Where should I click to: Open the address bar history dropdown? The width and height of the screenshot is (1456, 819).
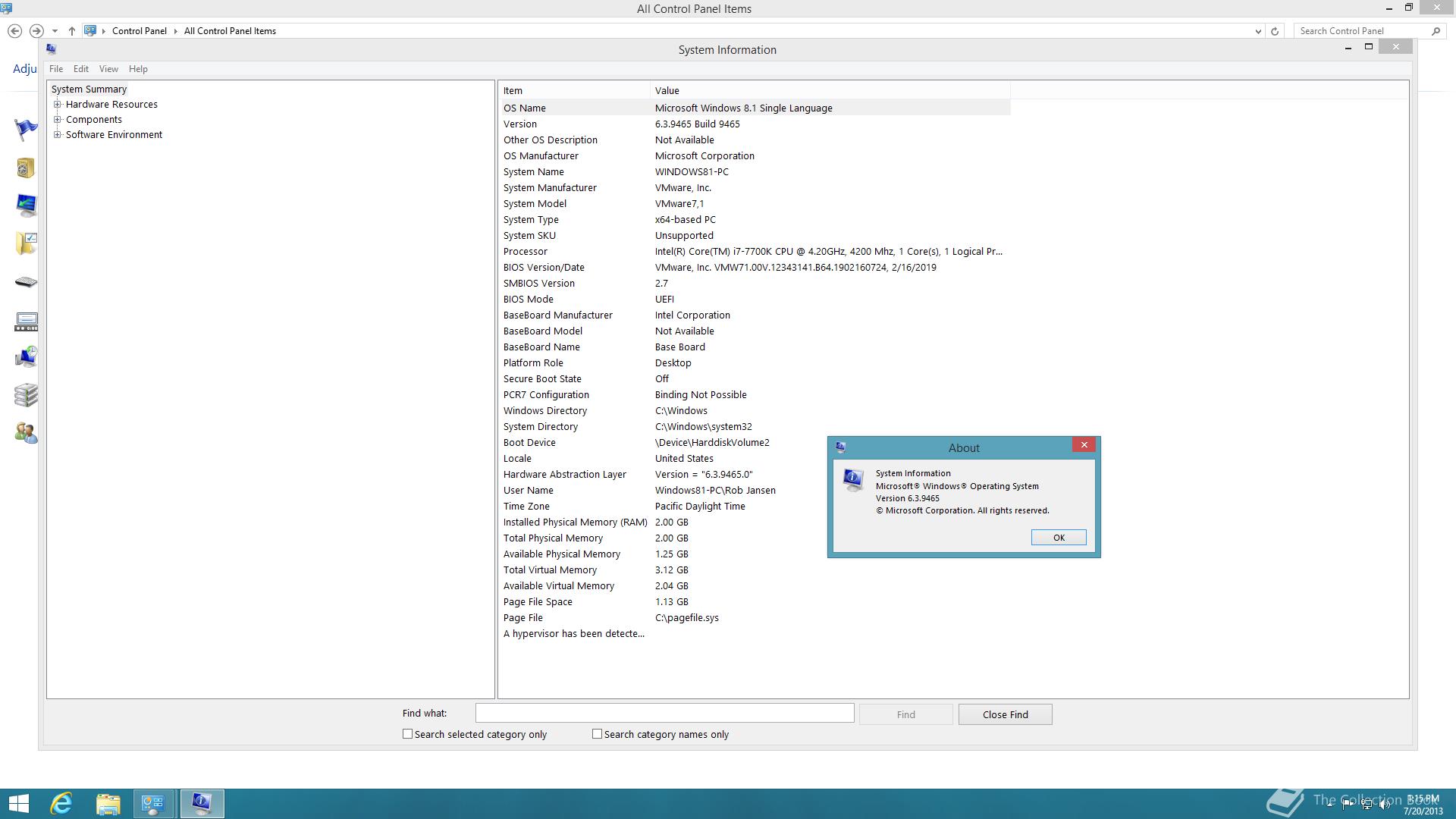pos(1258,31)
